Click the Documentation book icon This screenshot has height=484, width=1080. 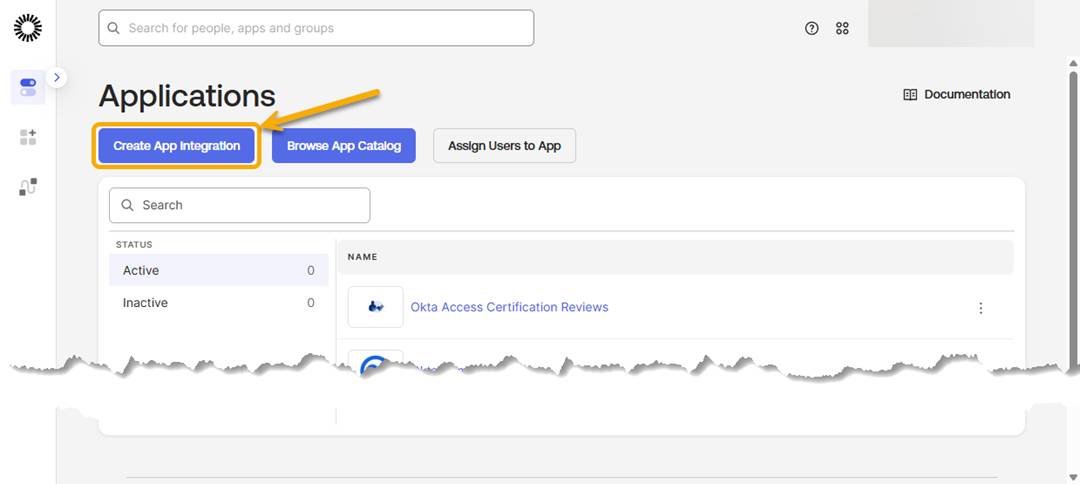(x=910, y=94)
